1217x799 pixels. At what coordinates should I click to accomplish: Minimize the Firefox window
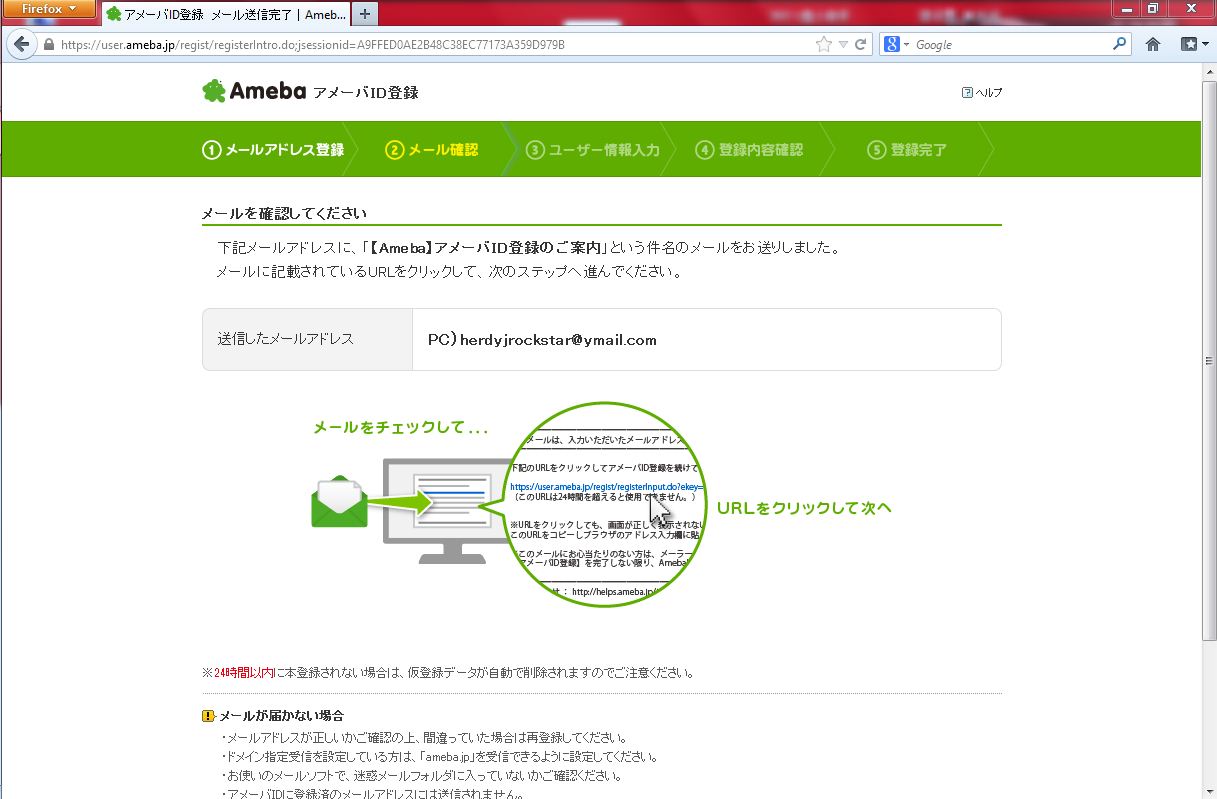[1126, 8]
